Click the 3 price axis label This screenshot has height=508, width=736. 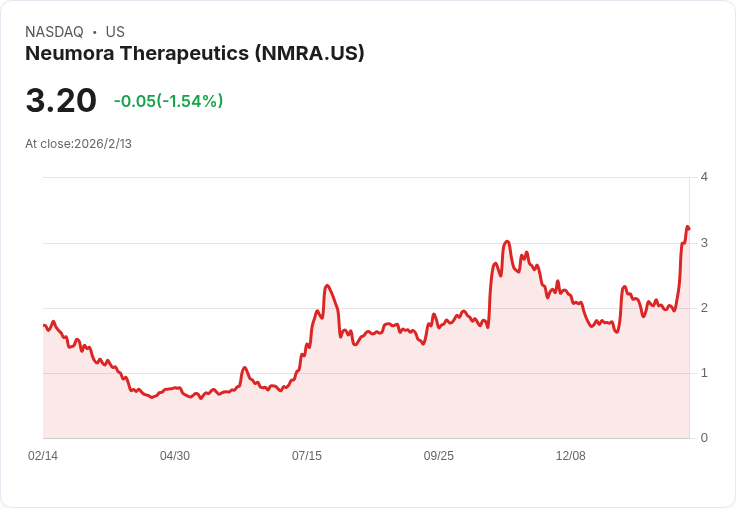704,243
